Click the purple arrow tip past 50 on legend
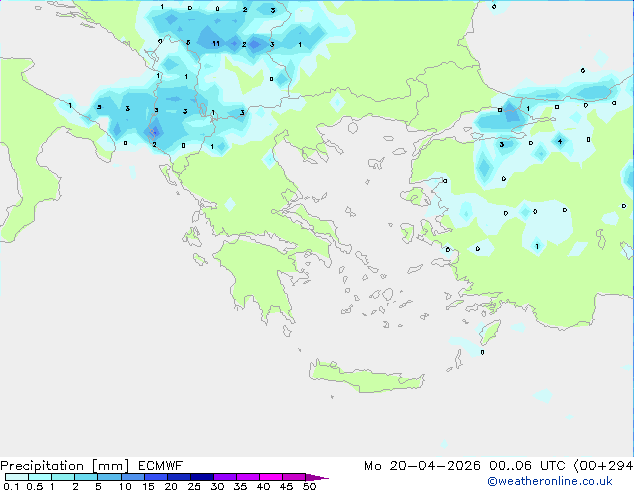 click(317, 477)
